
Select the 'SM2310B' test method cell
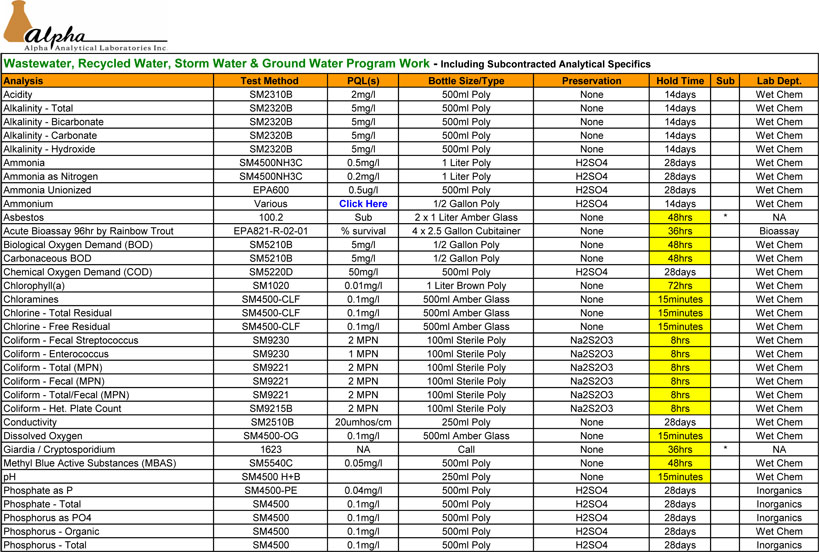click(270, 95)
